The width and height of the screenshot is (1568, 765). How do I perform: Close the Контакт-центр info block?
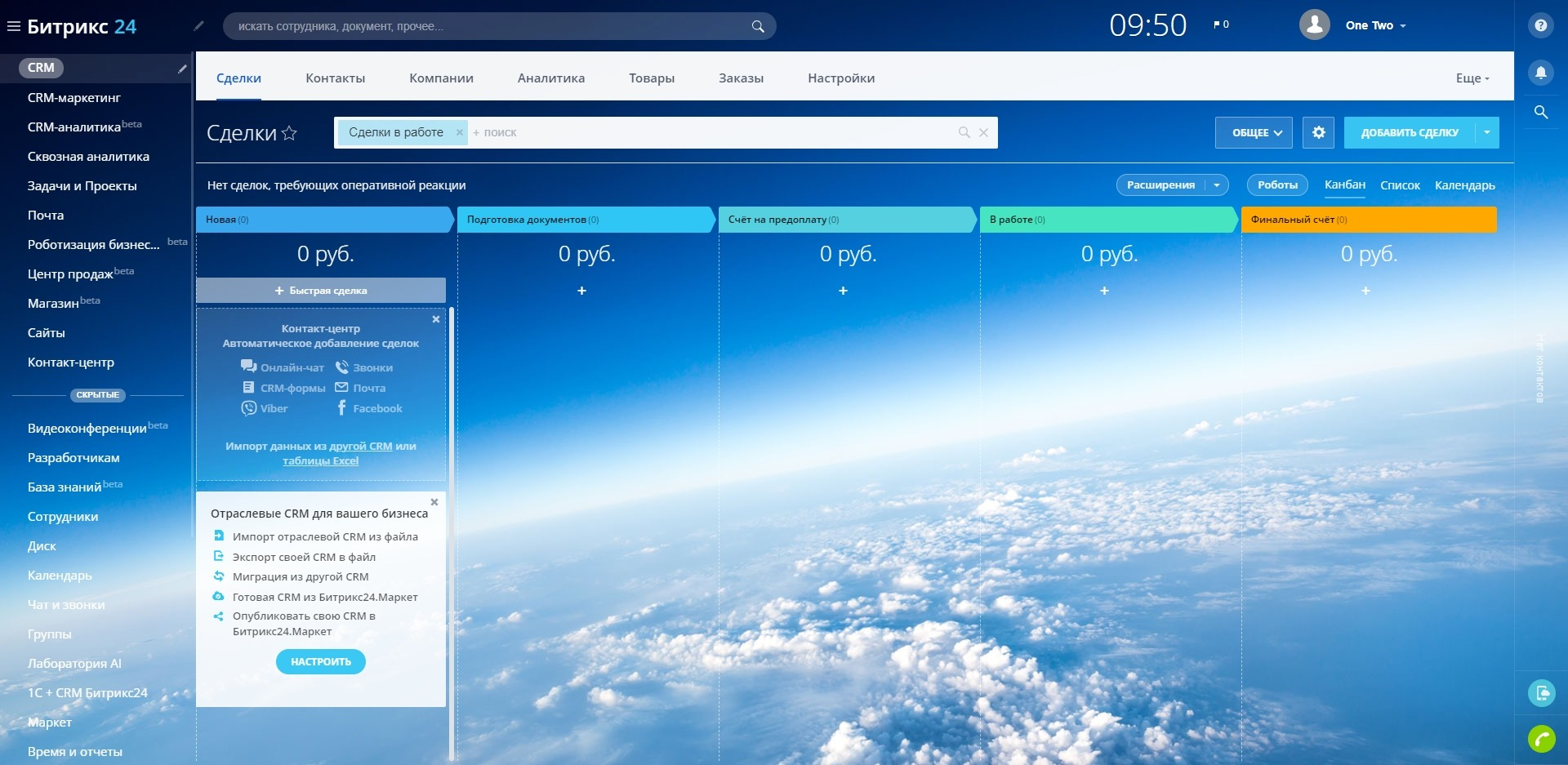[x=436, y=319]
